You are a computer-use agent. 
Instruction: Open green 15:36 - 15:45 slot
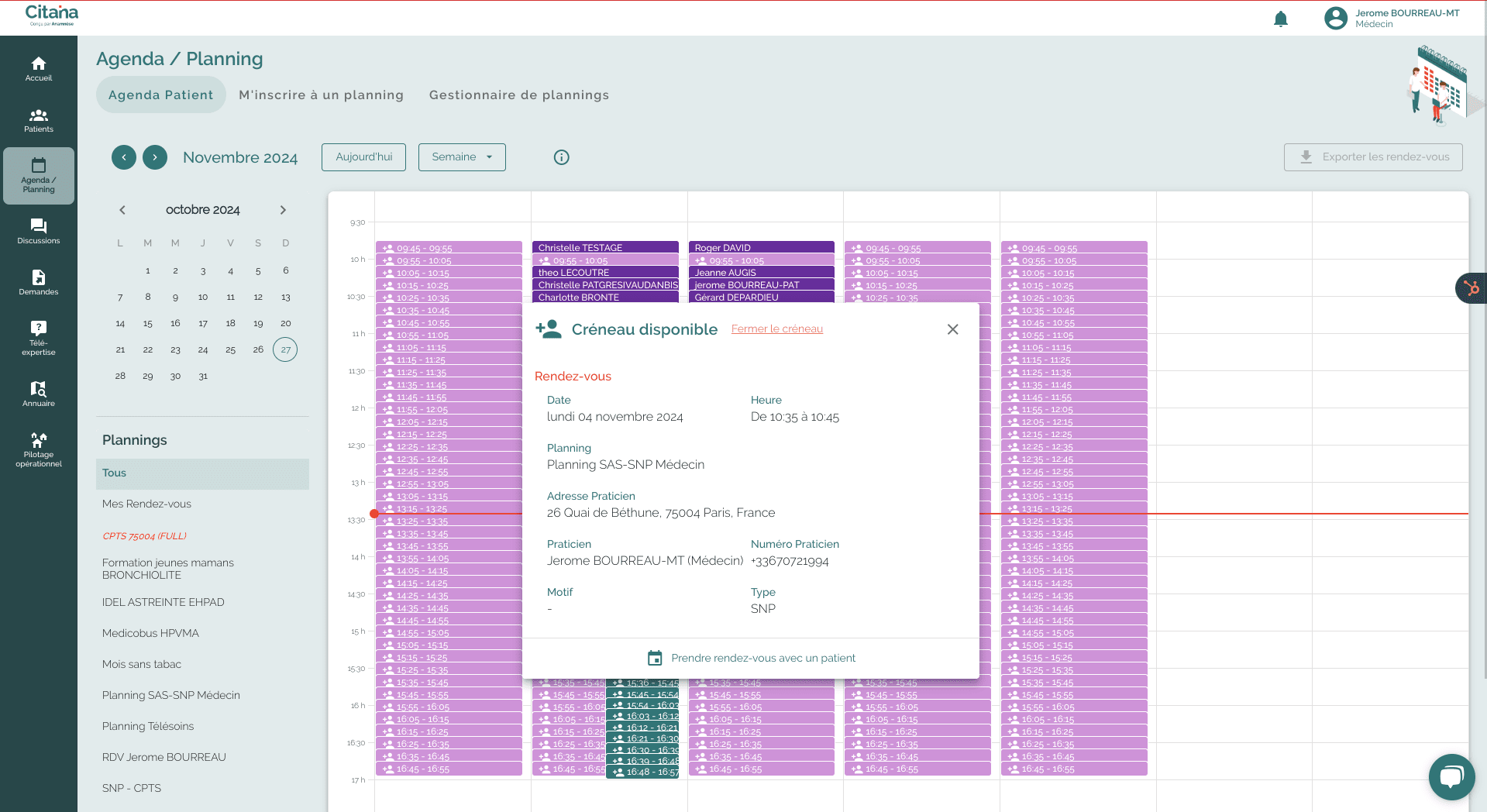642,683
